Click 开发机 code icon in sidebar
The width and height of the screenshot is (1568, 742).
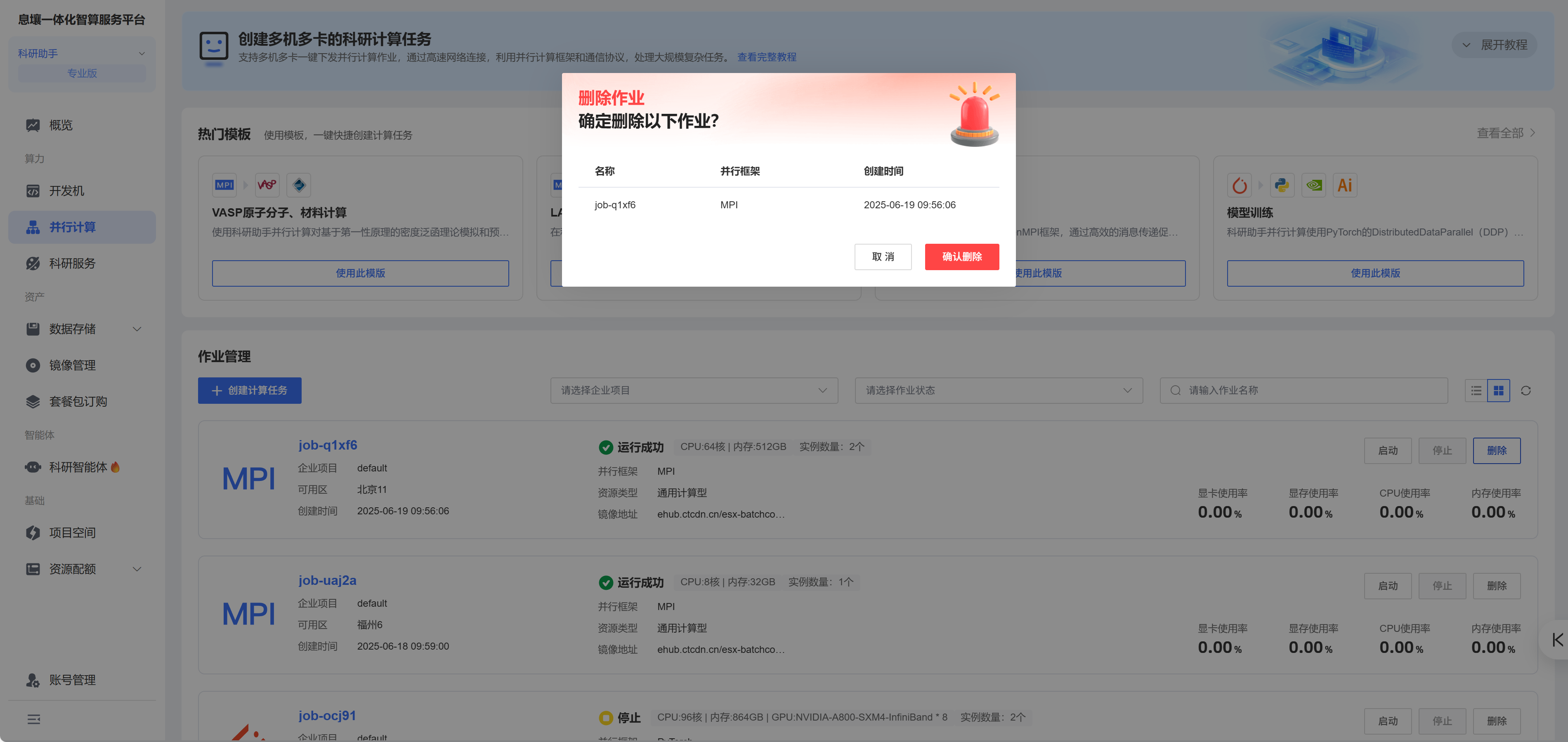point(33,191)
